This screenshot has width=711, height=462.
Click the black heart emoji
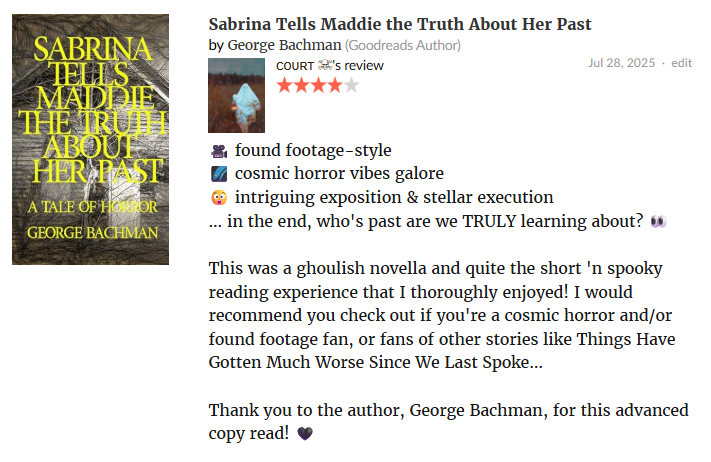305,433
